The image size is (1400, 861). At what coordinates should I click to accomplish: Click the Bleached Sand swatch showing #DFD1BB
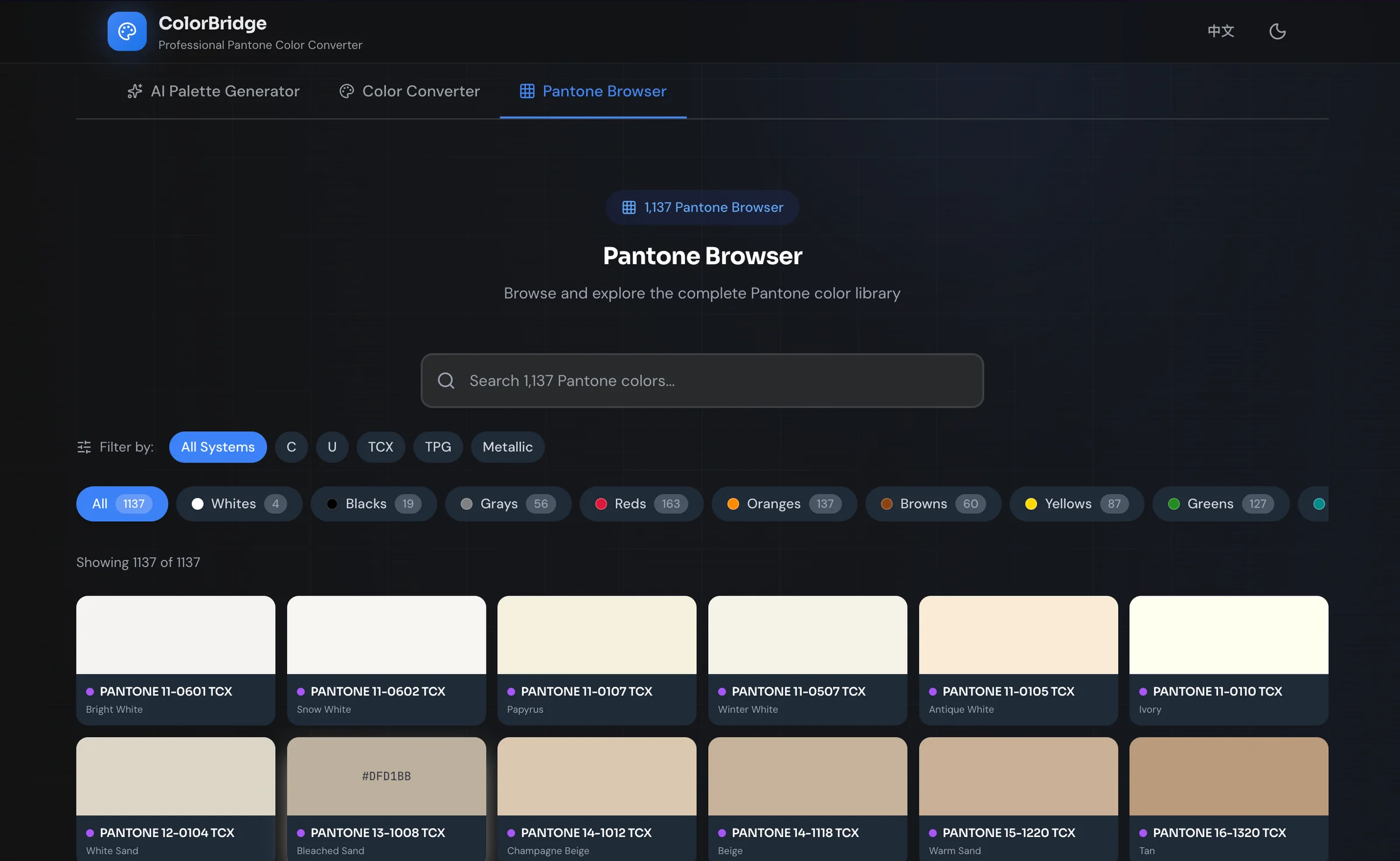[x=386, y=776]
